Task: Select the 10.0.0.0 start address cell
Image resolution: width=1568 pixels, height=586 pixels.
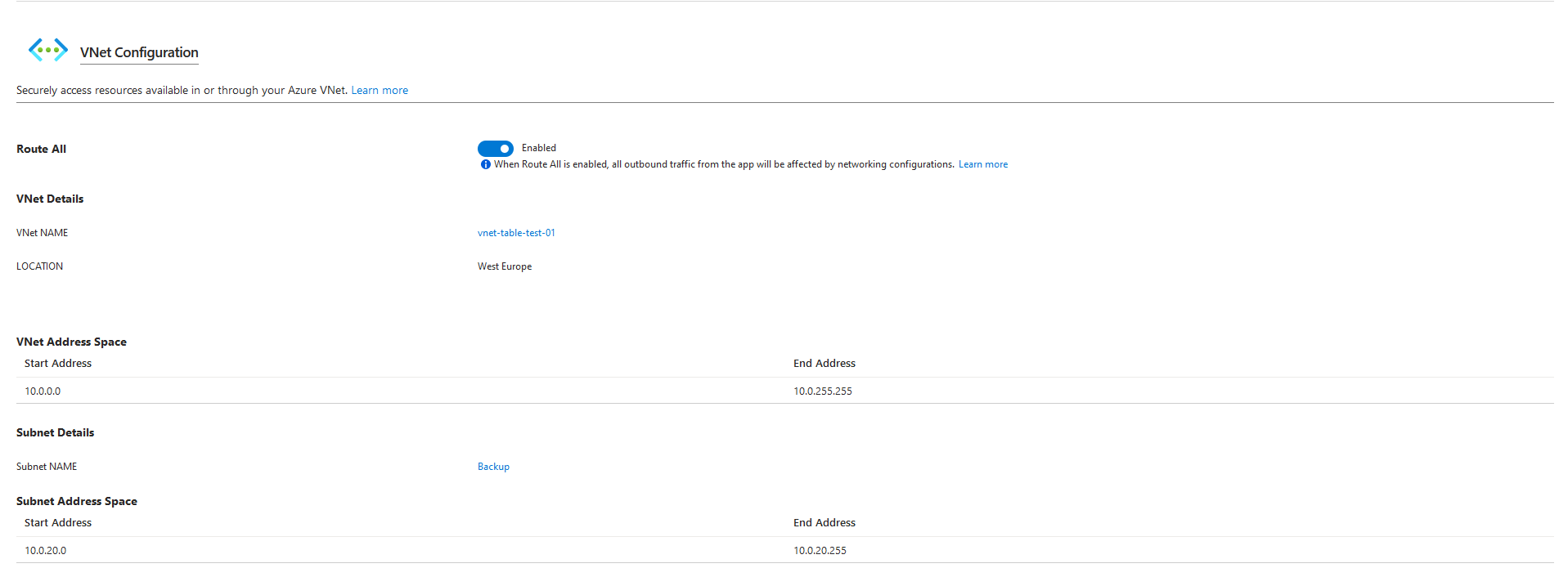Action: (43, 391)
